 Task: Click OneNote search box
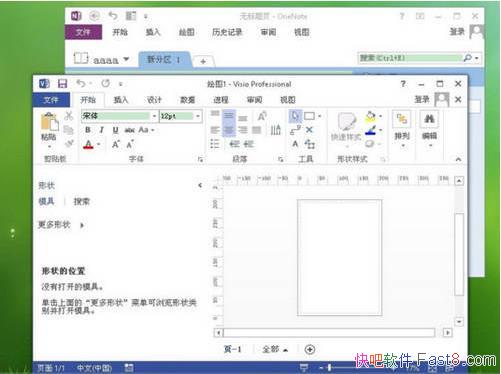click(x=411, y=58)
